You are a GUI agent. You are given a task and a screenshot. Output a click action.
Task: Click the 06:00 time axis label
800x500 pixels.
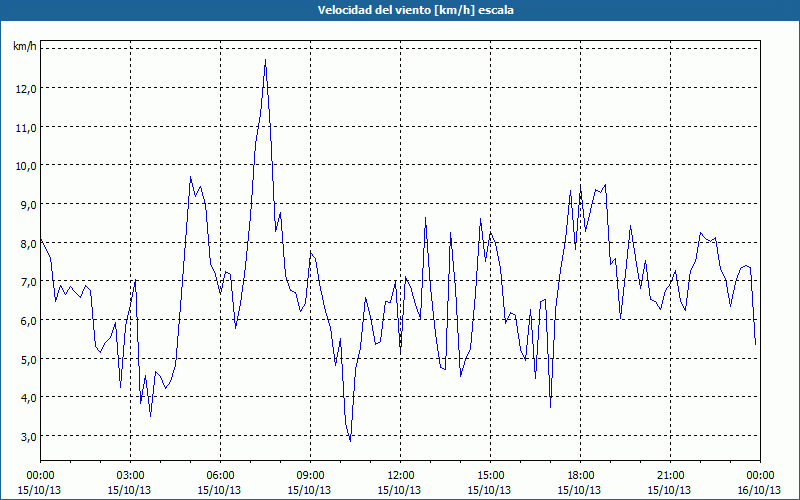point(220,476)
